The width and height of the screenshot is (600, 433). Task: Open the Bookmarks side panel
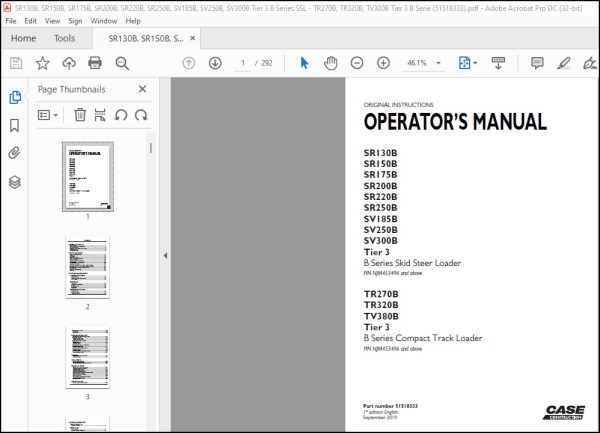(15, 125)
